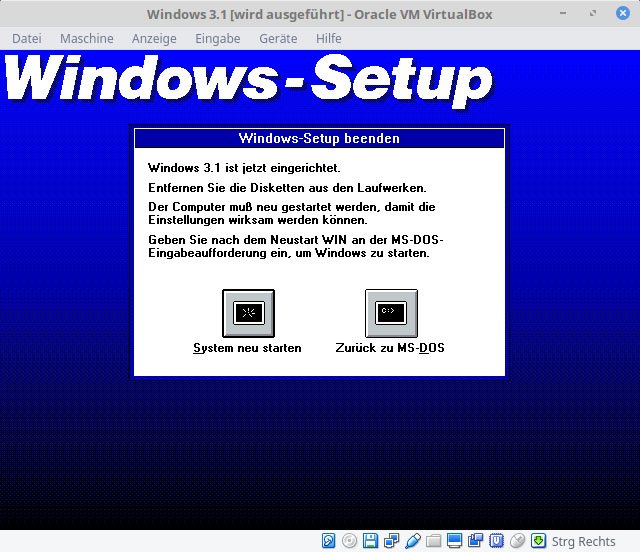Click the Strg Rechts host key label
The image size is (640, 552).
583,541
